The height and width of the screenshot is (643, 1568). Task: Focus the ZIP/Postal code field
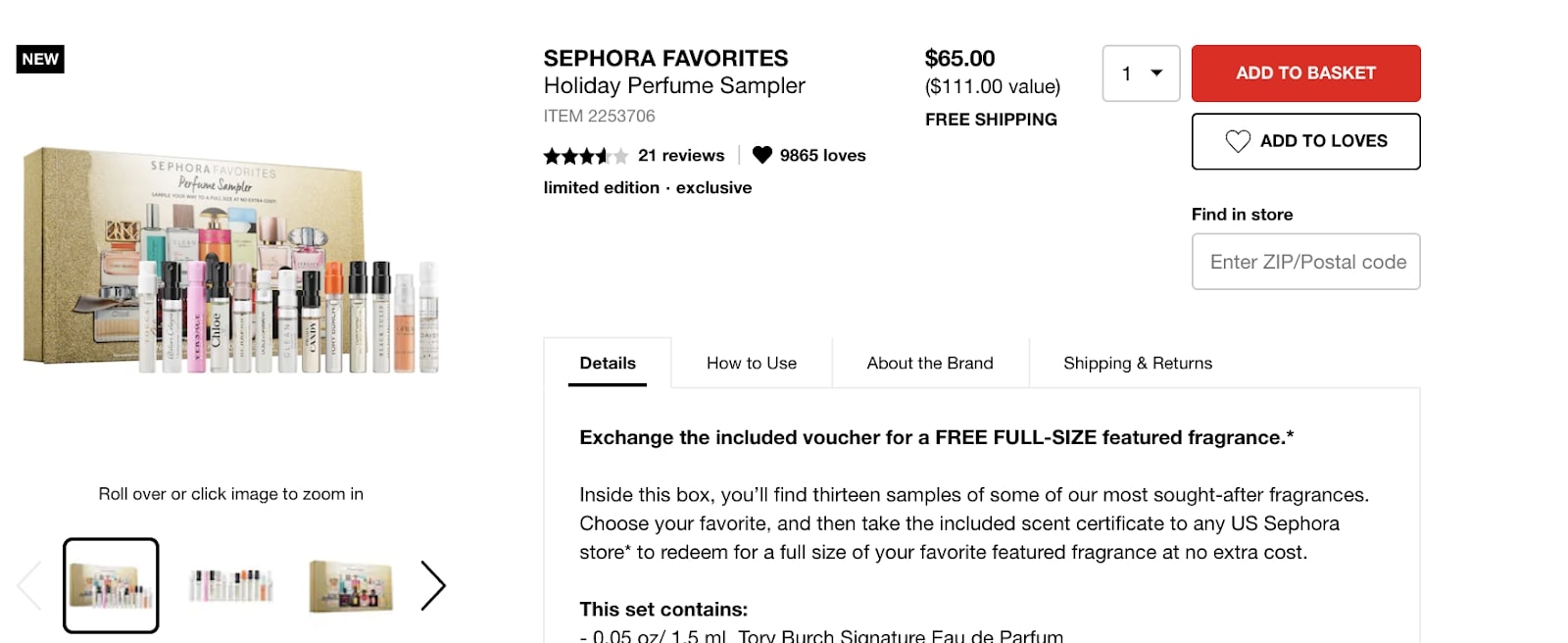coord(1305,262)
